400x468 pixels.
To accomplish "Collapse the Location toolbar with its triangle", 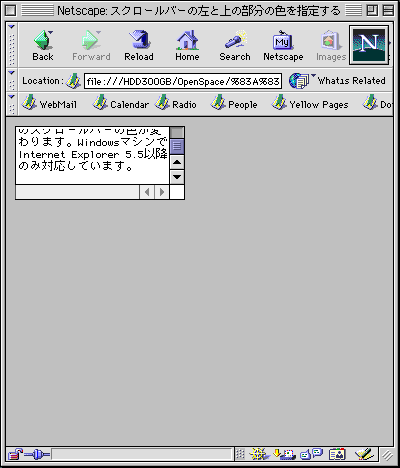I will [12, 73].
